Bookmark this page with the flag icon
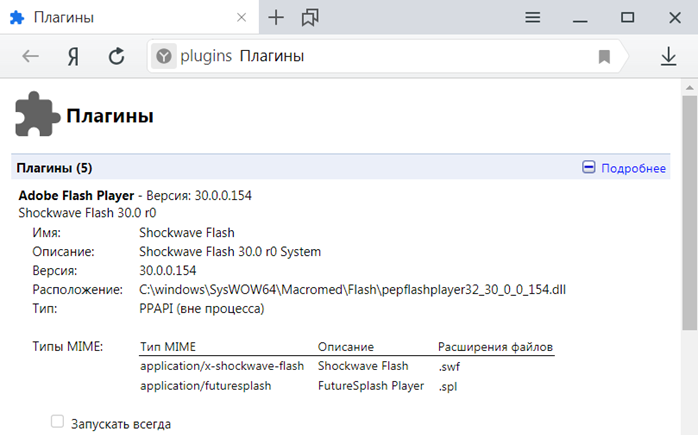698x435 pixels. (604, 57)
